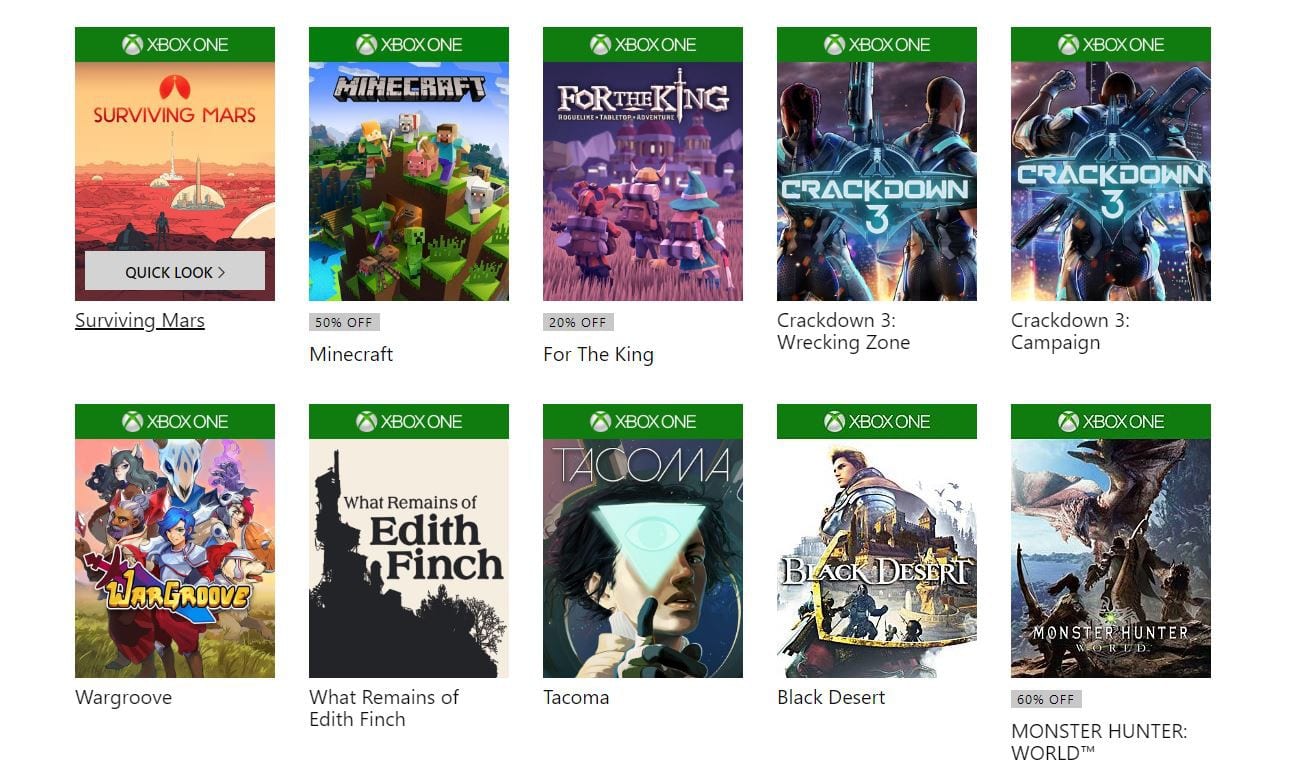
Task: Select the Tacoma cover art
Action: (642, 558)
